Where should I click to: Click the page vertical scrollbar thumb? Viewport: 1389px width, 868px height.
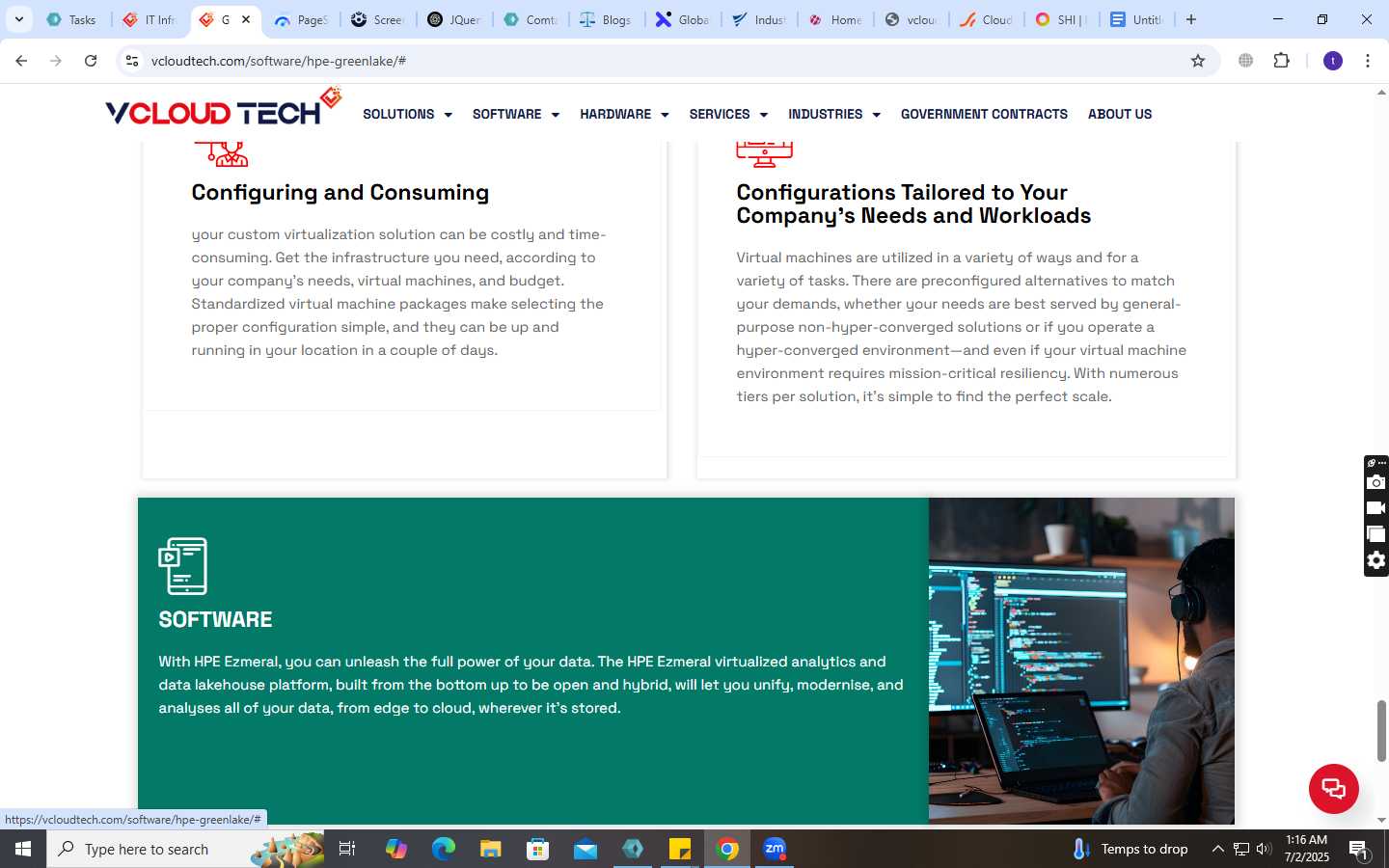pos(1381,730)
